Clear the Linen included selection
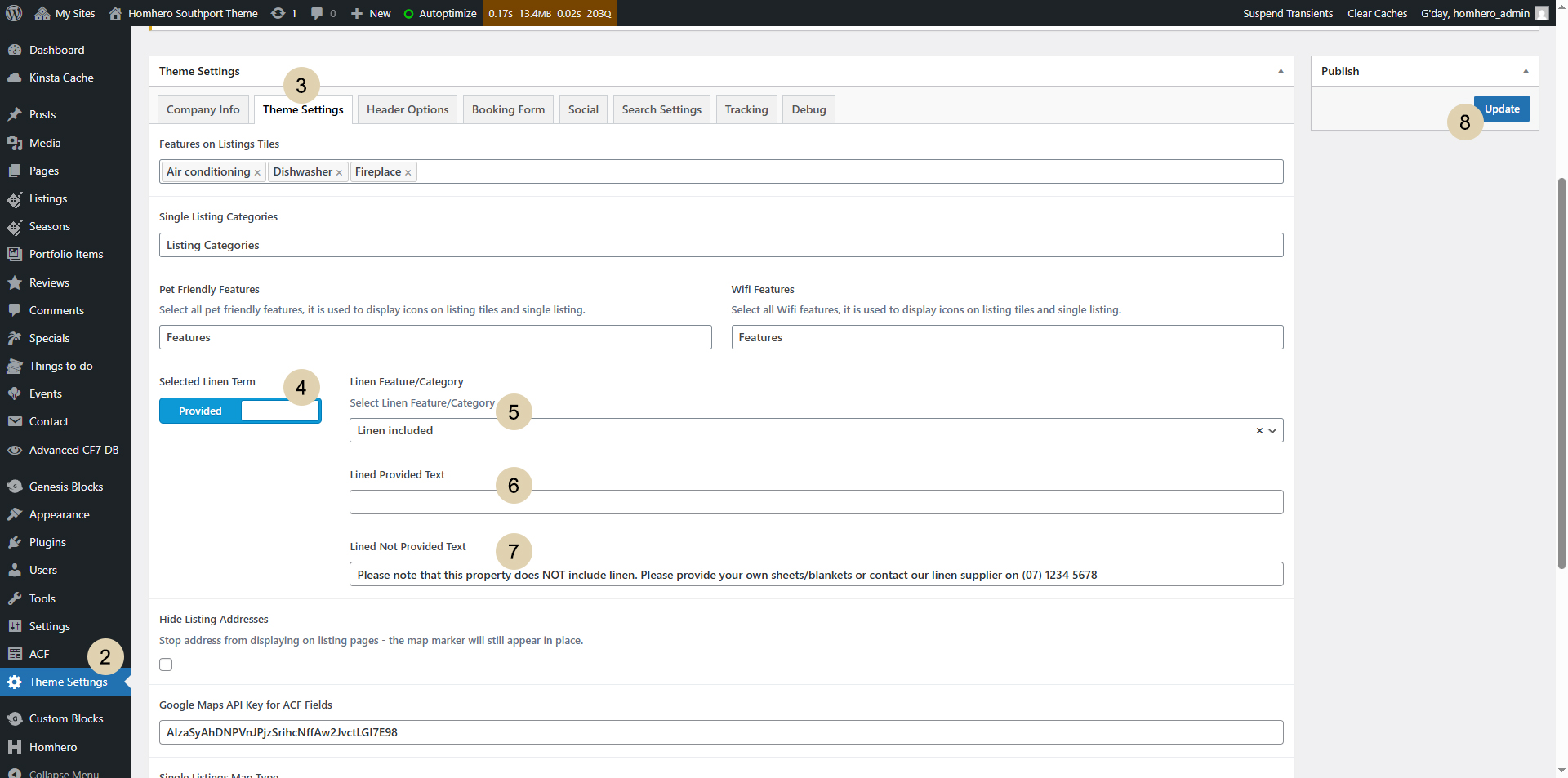Viewport: 1568px width, 778px height. point(1258,430)
